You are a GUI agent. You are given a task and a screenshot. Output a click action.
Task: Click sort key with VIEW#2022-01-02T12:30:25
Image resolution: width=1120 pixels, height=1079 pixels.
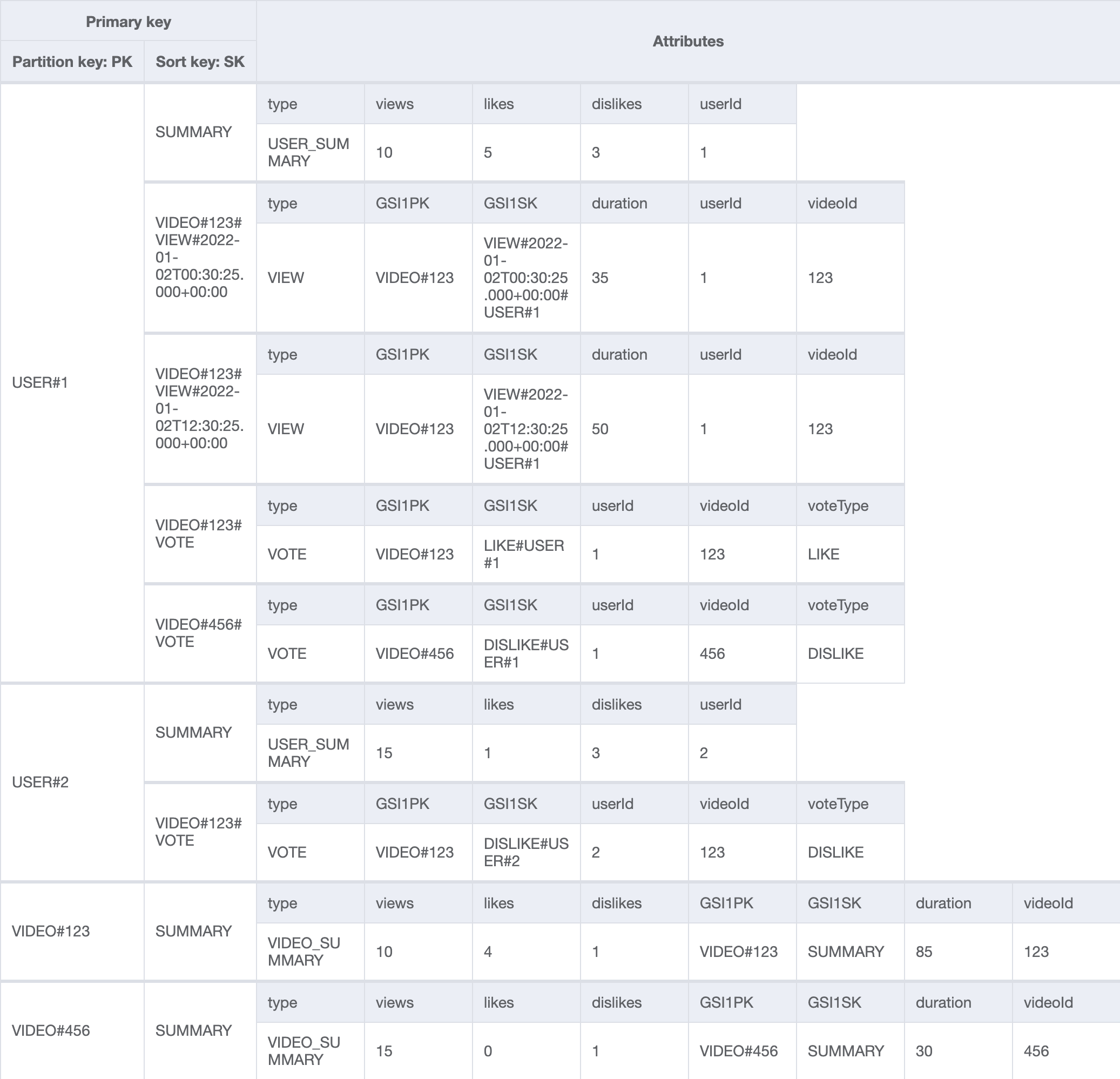(x=200, y=409)
